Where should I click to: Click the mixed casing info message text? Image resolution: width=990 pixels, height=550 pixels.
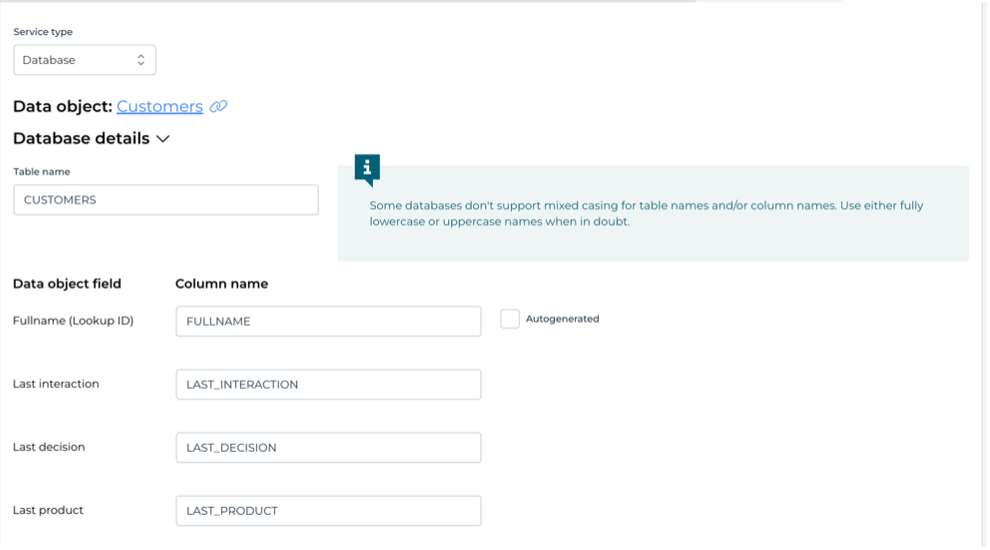pyautogui.click(x=646, y=213)
